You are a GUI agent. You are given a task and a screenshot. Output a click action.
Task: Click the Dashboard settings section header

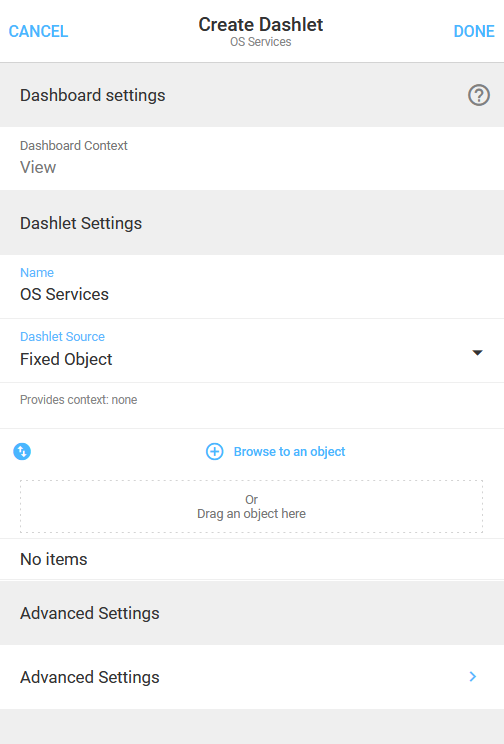[252, 95]
